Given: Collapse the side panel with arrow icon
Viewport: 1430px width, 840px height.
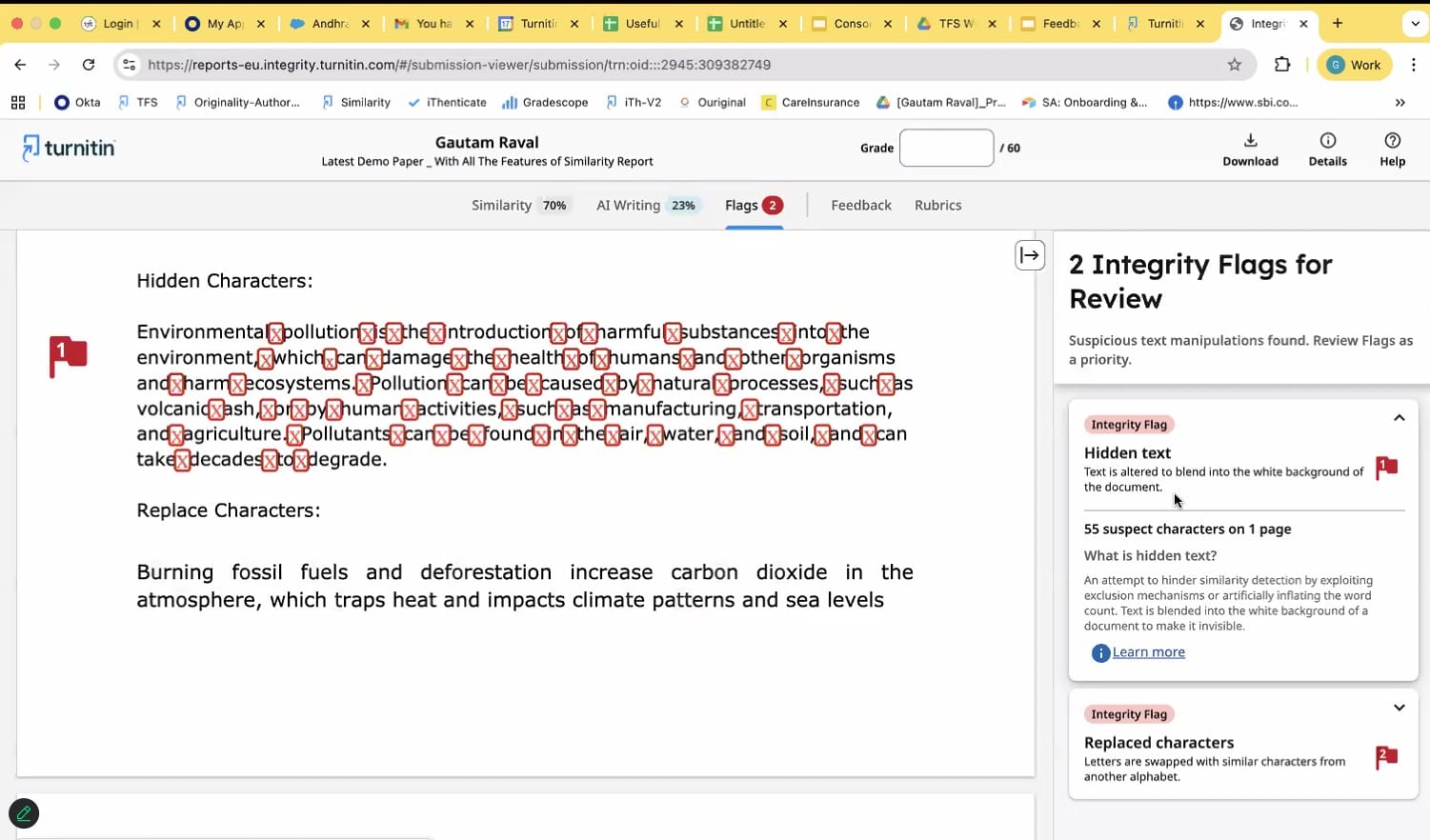Looking at the screenshot, I should pyautogui.click(x=1030, y=255).
